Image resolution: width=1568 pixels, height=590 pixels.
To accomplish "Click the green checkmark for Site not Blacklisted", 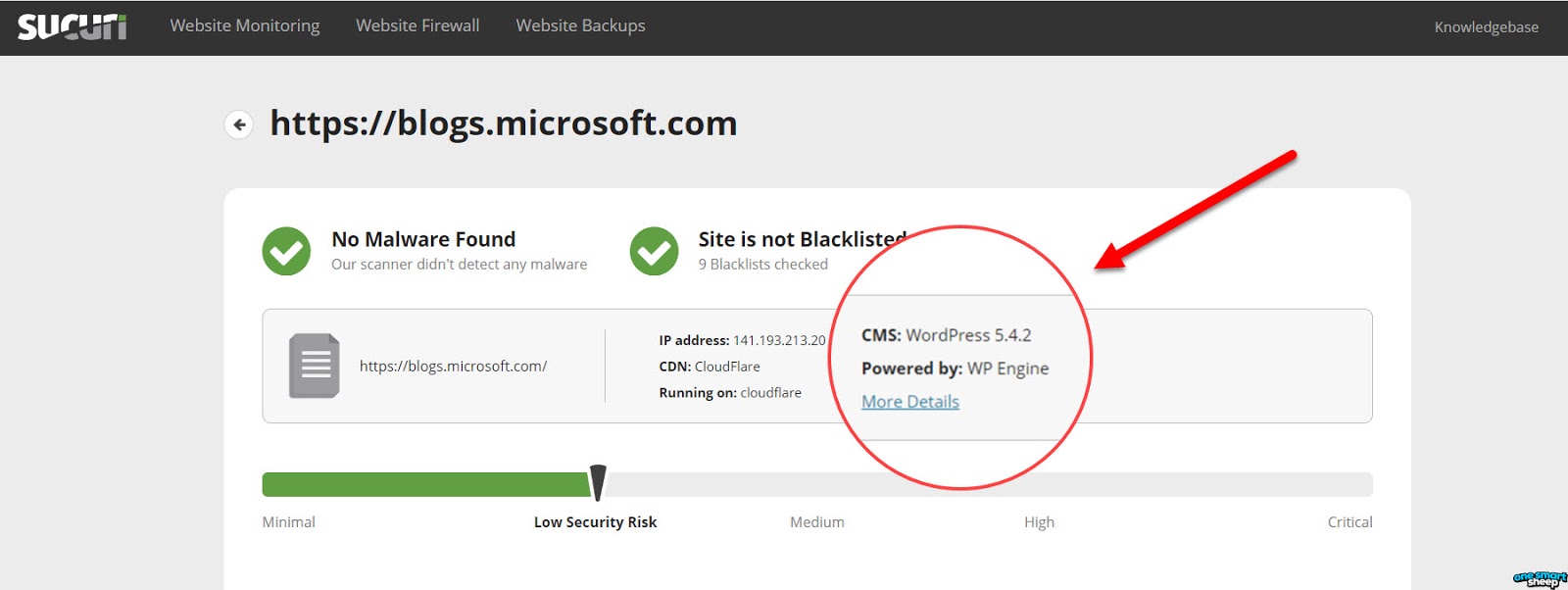I will [x=654, y=252].
